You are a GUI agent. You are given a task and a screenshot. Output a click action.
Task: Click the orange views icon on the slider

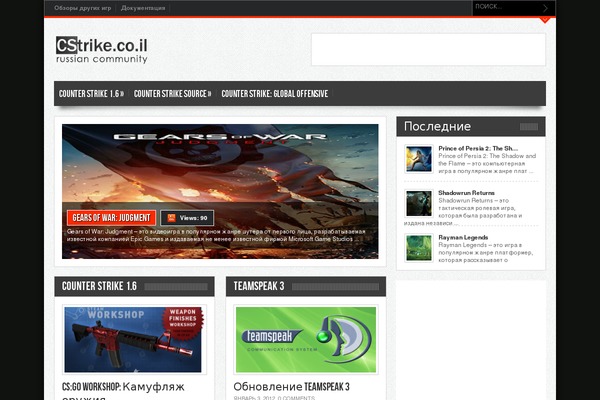[x=171, y=218]
